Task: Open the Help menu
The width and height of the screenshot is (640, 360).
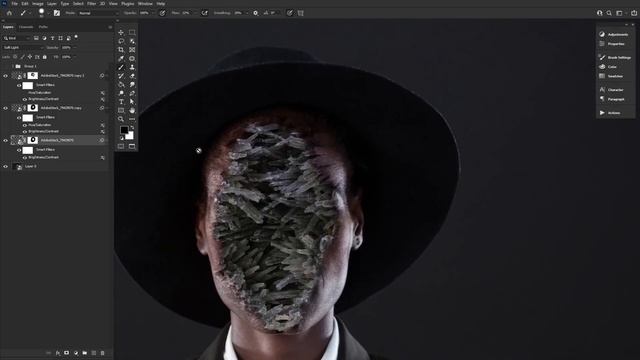Action: 161,4
